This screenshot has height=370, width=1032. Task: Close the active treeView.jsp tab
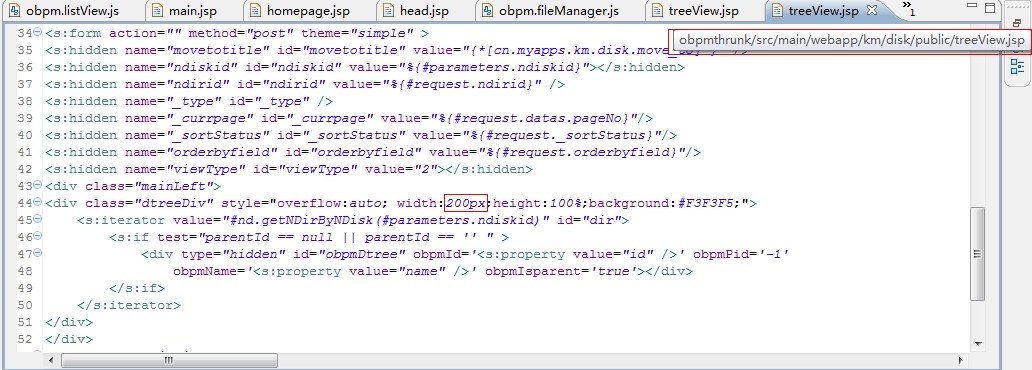point(871,11)
